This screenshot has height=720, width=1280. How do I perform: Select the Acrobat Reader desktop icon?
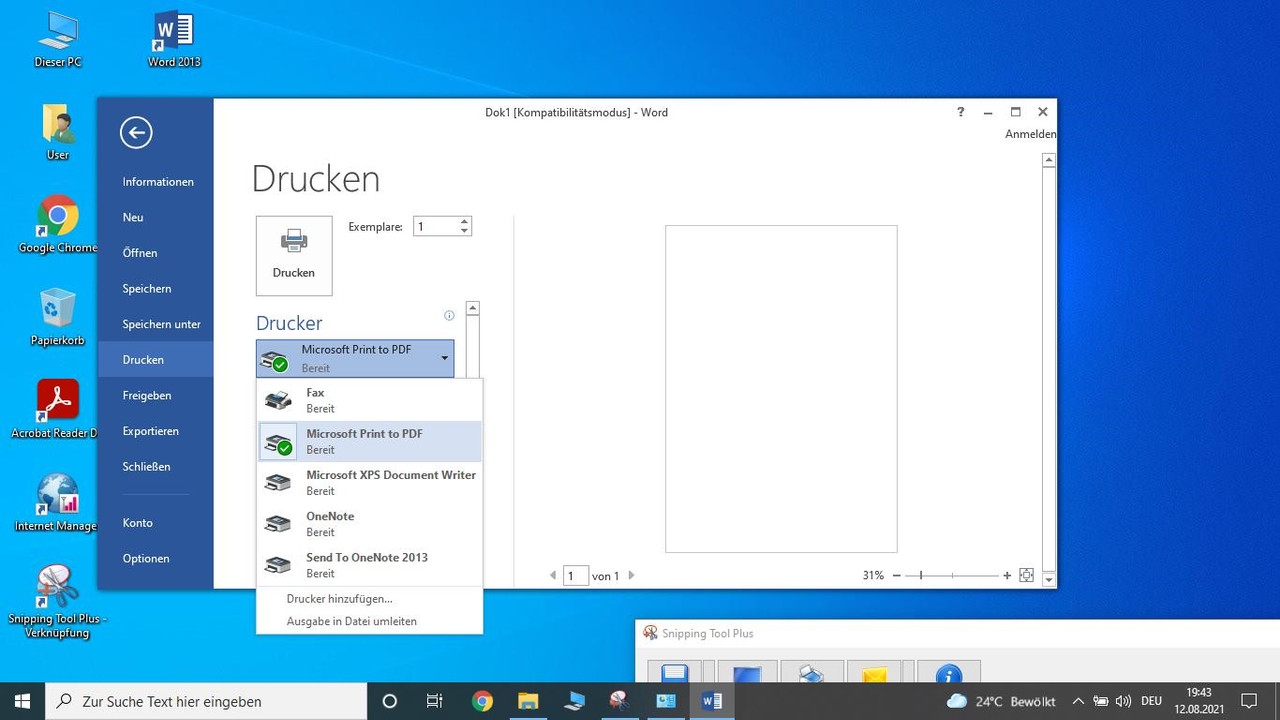coord(58,410)
